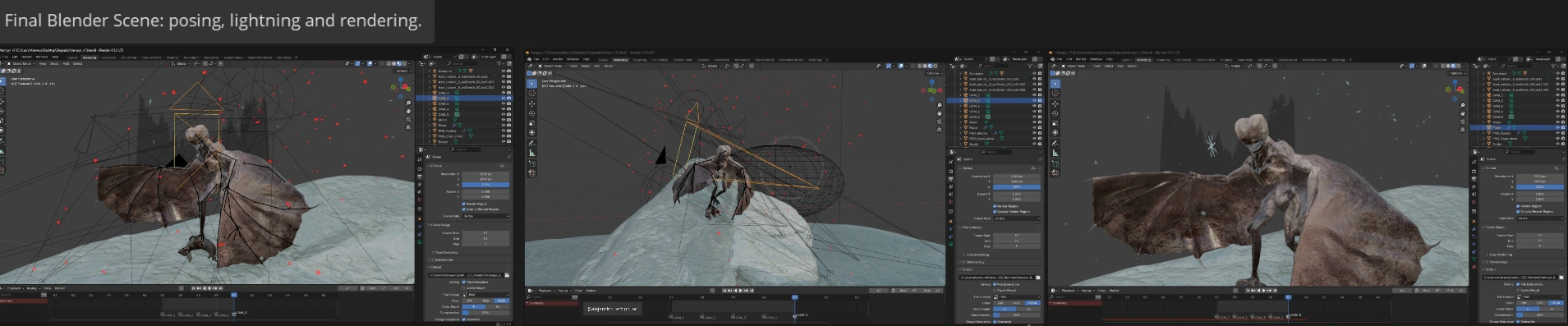Viewport: 1568px width, 326px height.
Task: Open File Format dropdown in left window
Action: [x=486, y=295]
